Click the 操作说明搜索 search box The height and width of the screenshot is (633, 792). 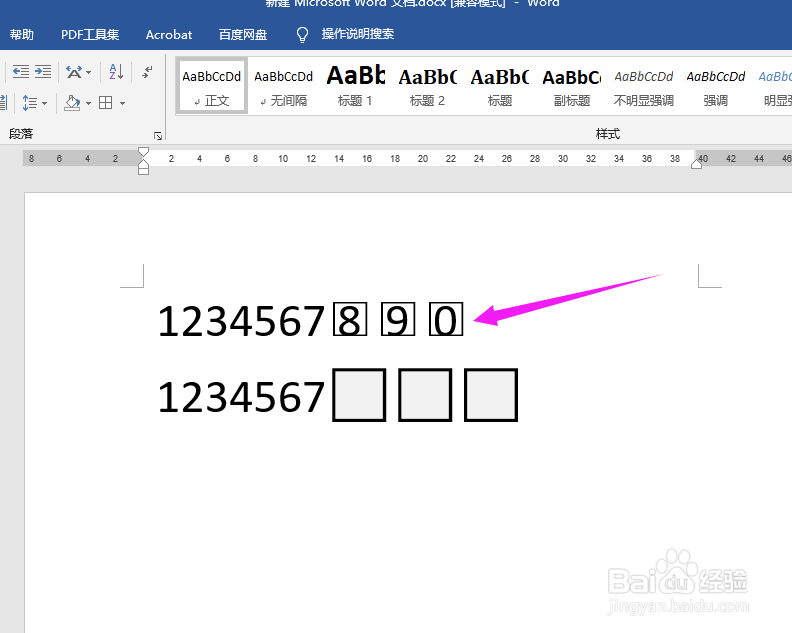358,34
